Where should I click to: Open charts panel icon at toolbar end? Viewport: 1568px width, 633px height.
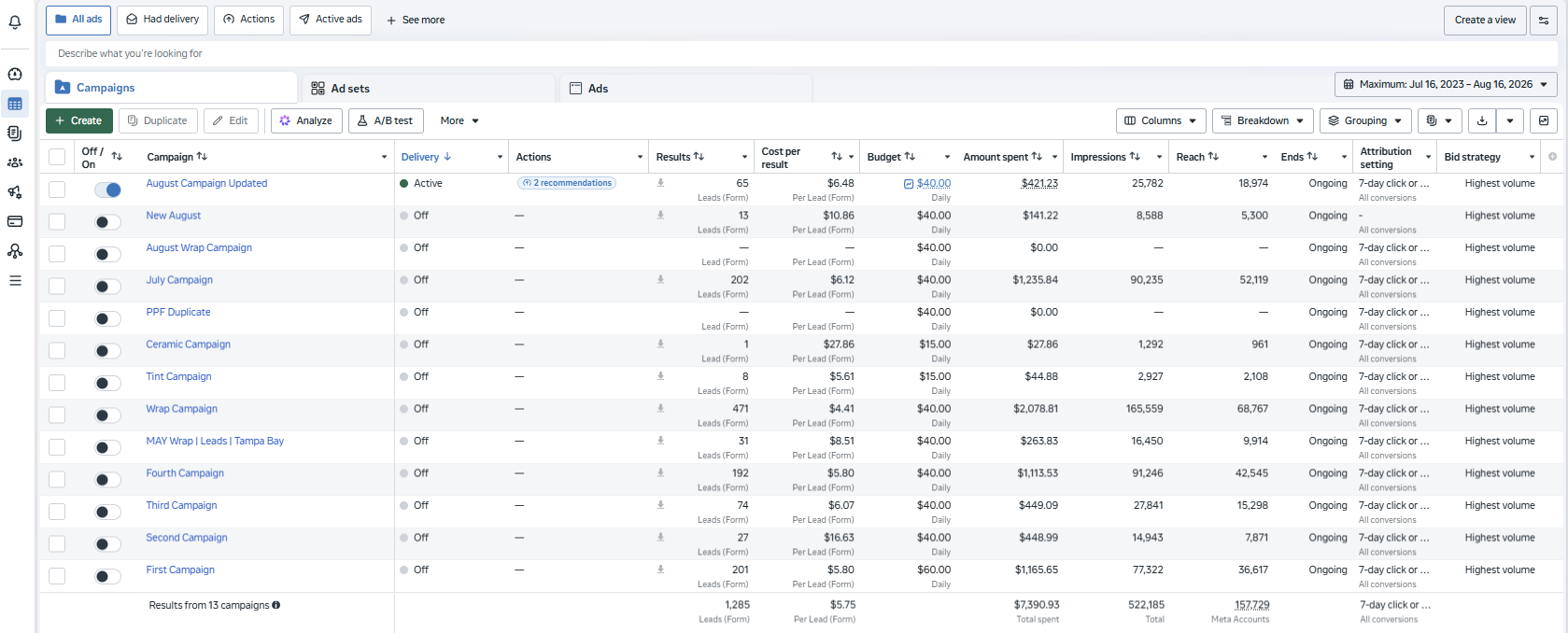coord(1544,120)
